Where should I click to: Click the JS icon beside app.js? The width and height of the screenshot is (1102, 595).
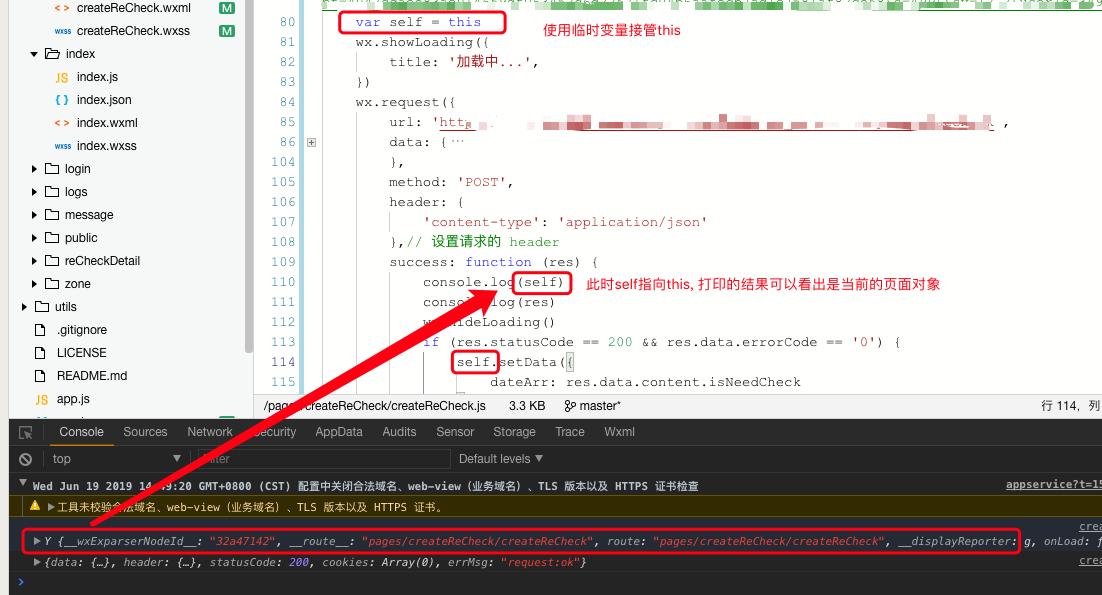(x=41, y=400)
